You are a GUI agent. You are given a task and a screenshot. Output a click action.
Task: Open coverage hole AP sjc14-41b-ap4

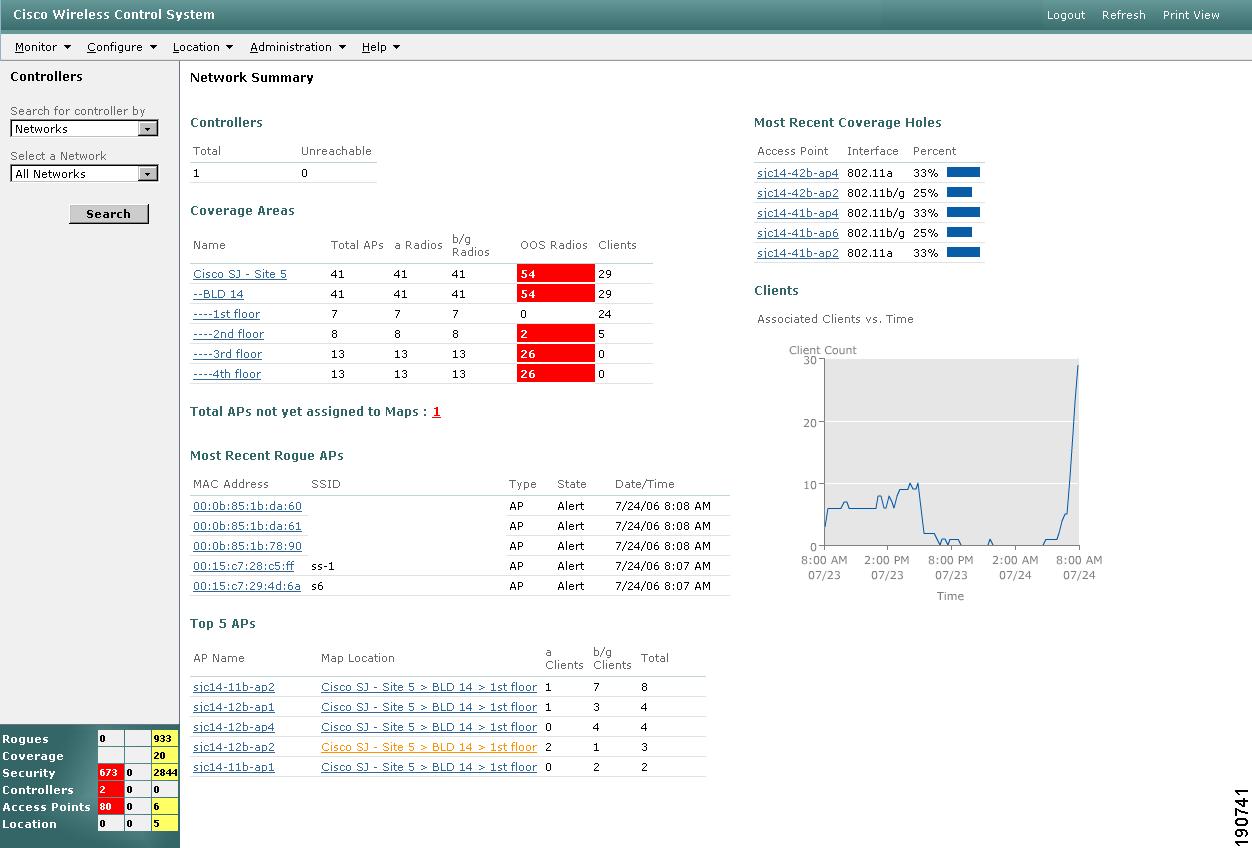coord(798,213)
